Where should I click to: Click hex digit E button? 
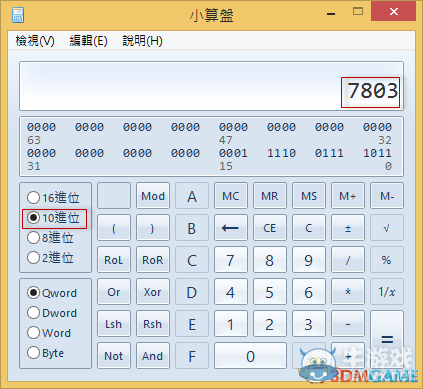(x=192, y=324)
